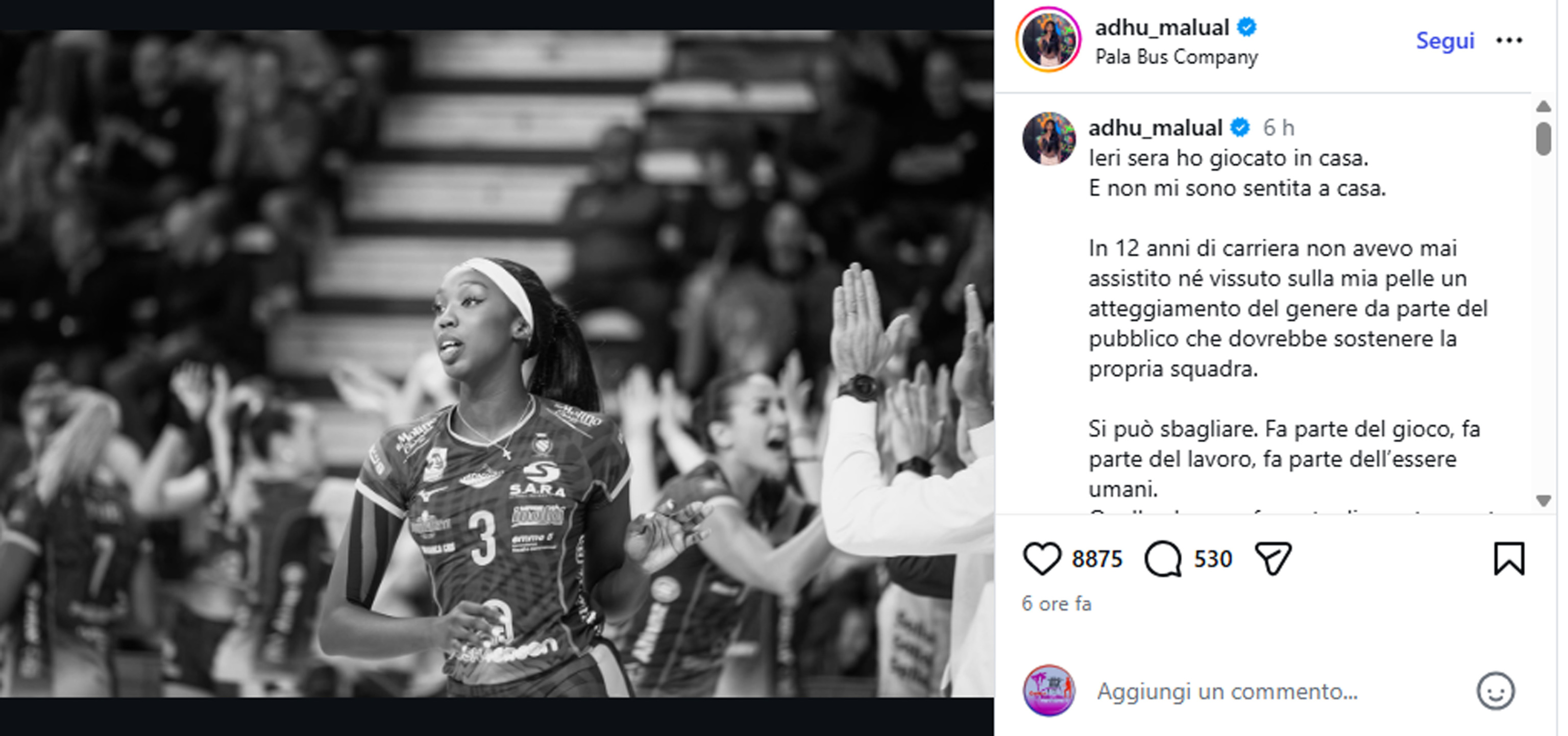Open the adhu_malual username above caption
Viewport: 1568px width, 736px height.
(1155, 128)
